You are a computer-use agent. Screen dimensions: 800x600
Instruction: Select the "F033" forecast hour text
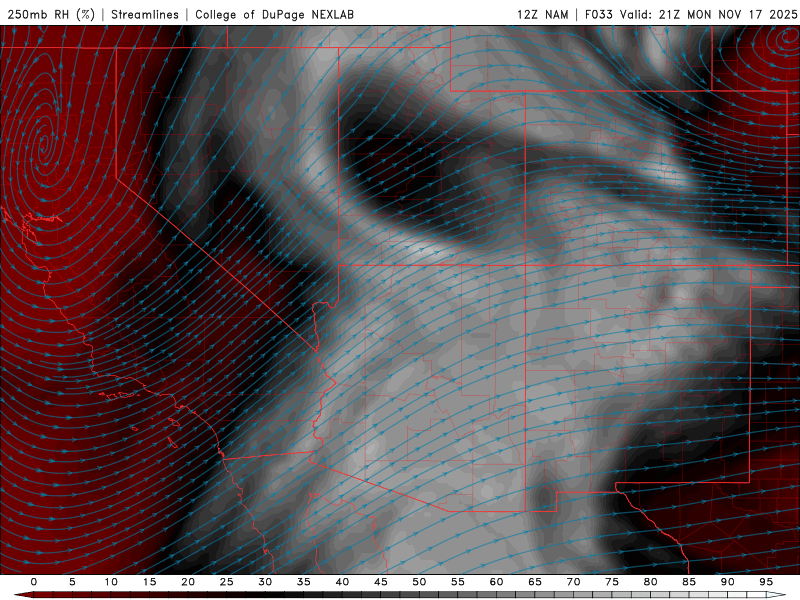pos(599,14)
